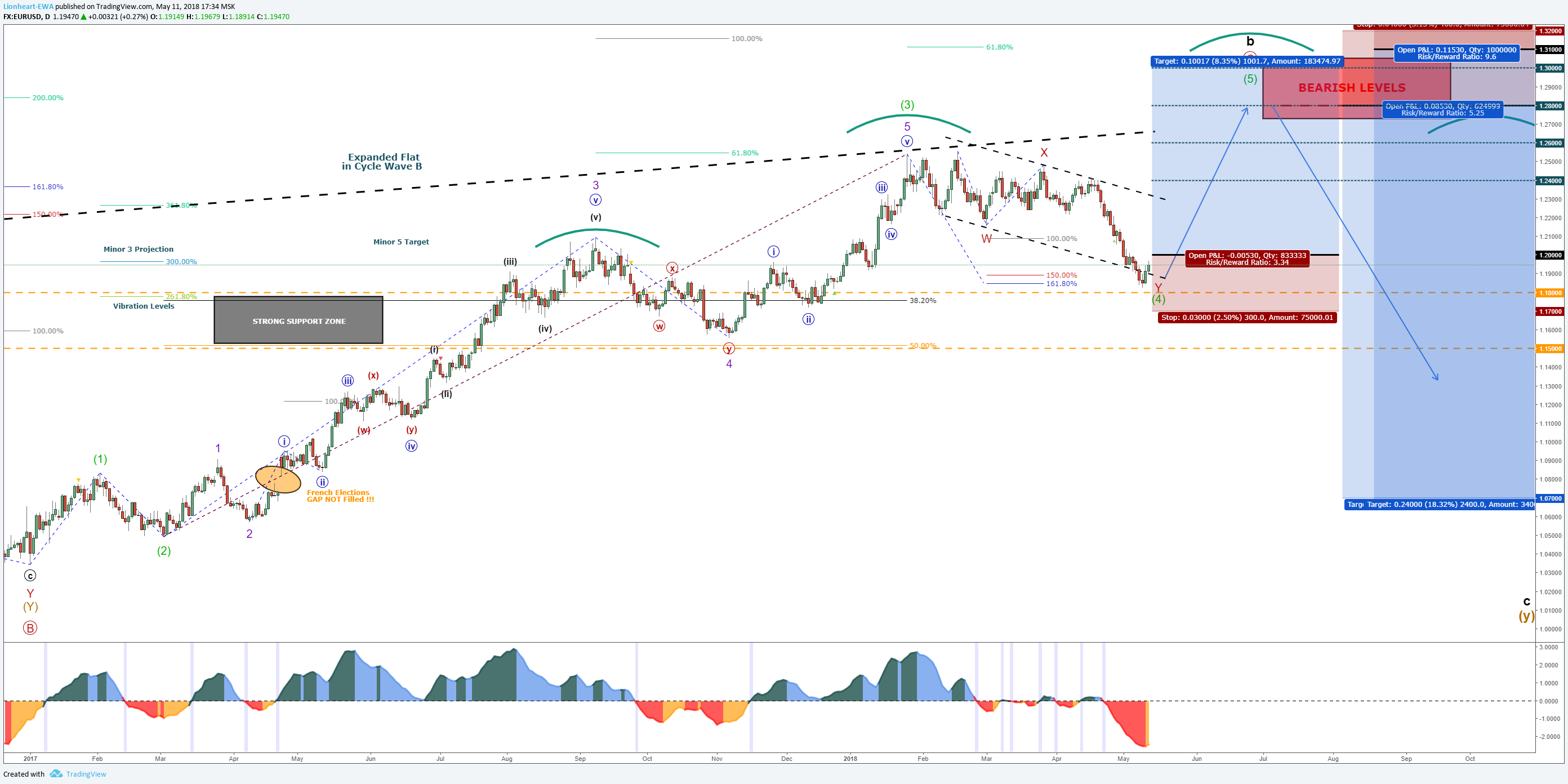Click the 1.15000 orange price axis tag

tap(1550, 349)
